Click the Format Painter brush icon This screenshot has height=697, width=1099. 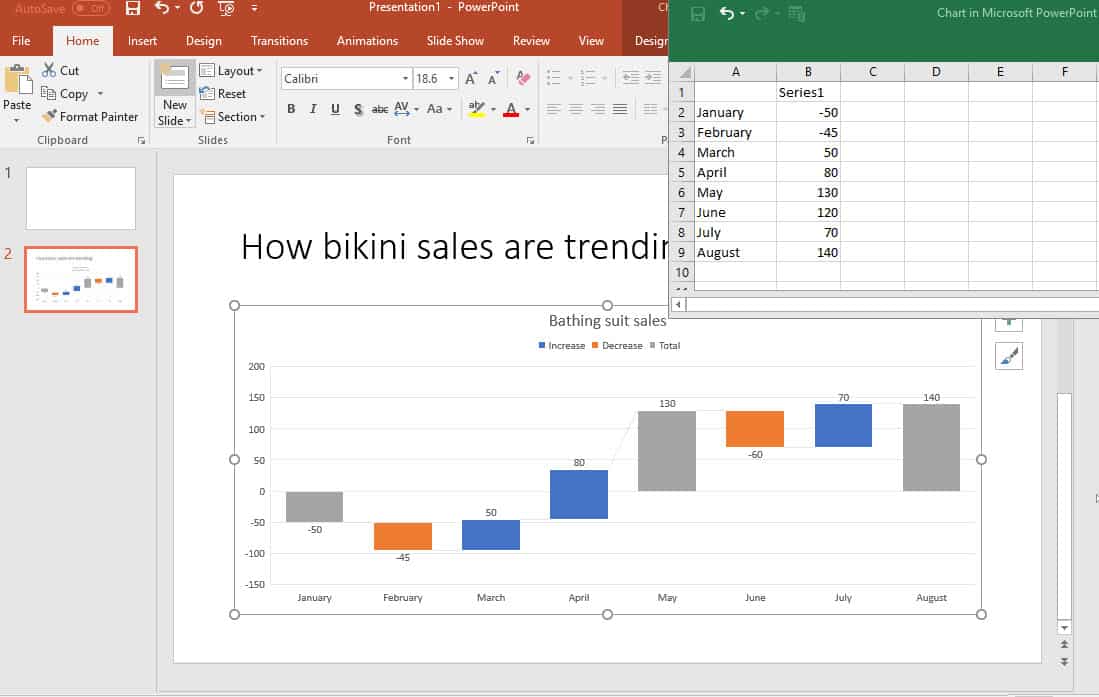pyautogui.click(x=49, y=117)
